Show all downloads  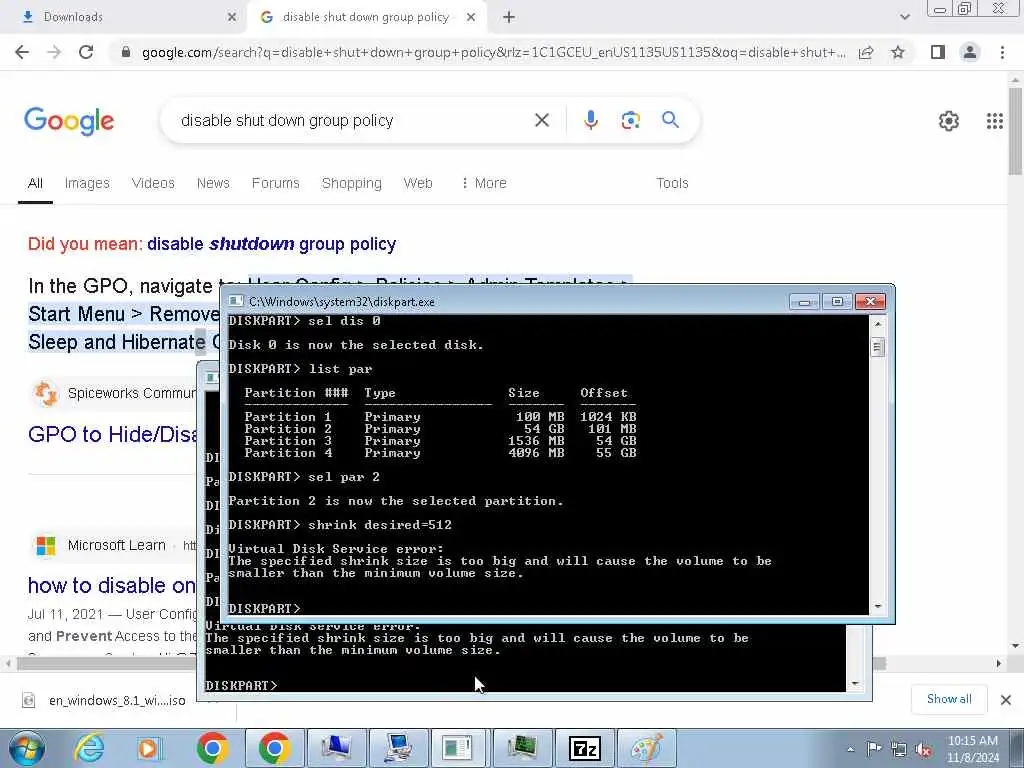tap(949, 699)
